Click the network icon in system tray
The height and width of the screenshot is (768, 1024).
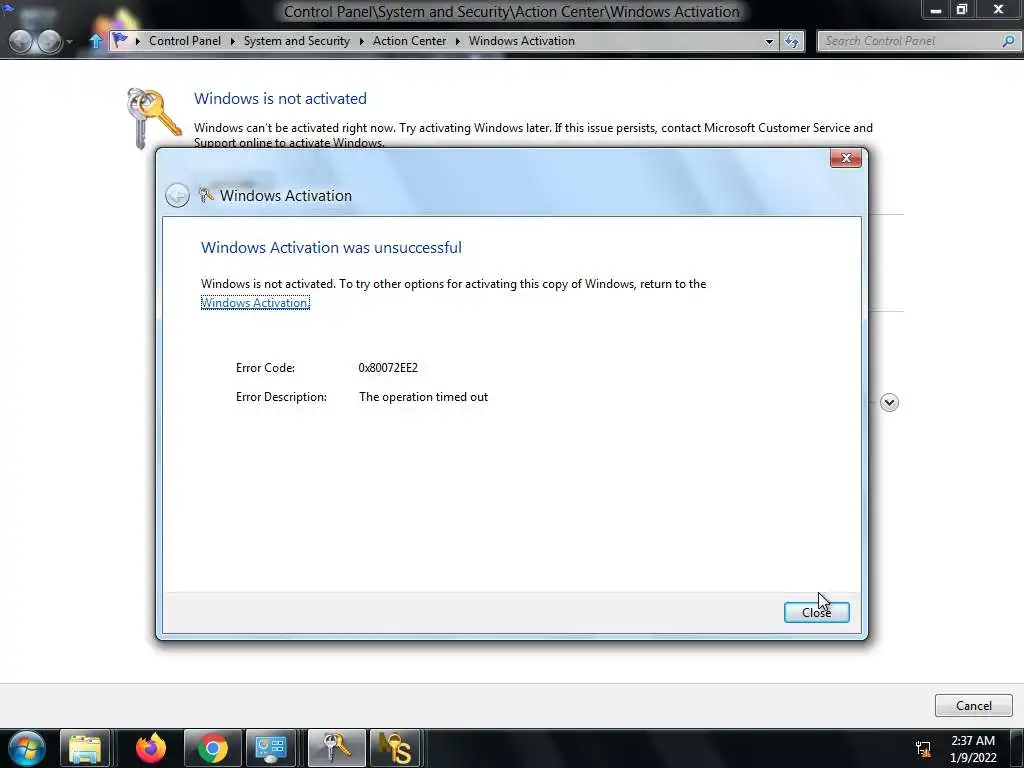click(923, 748)
